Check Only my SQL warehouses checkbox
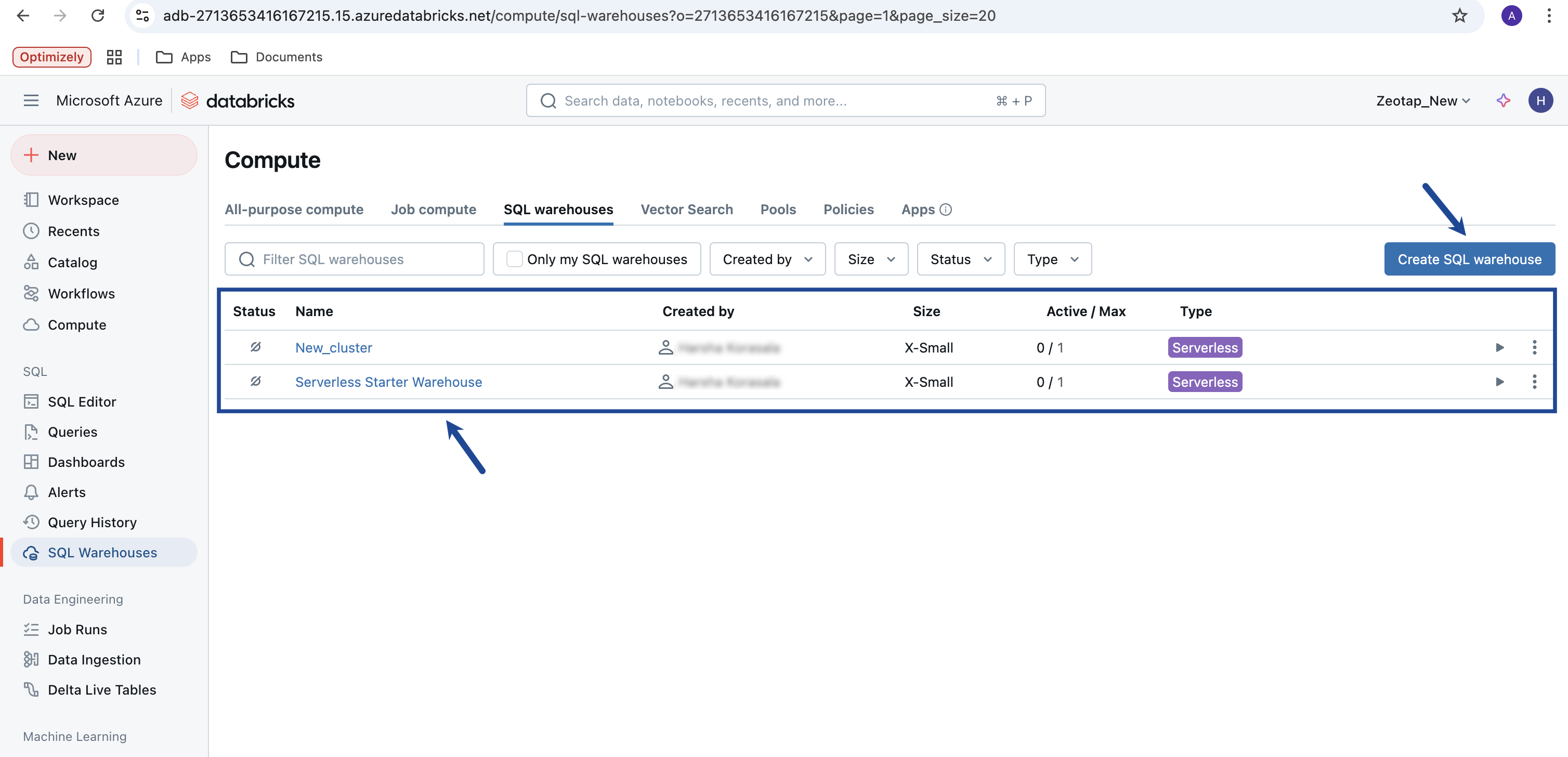Screen dimensions: 1568x757 tap(514, 259)
